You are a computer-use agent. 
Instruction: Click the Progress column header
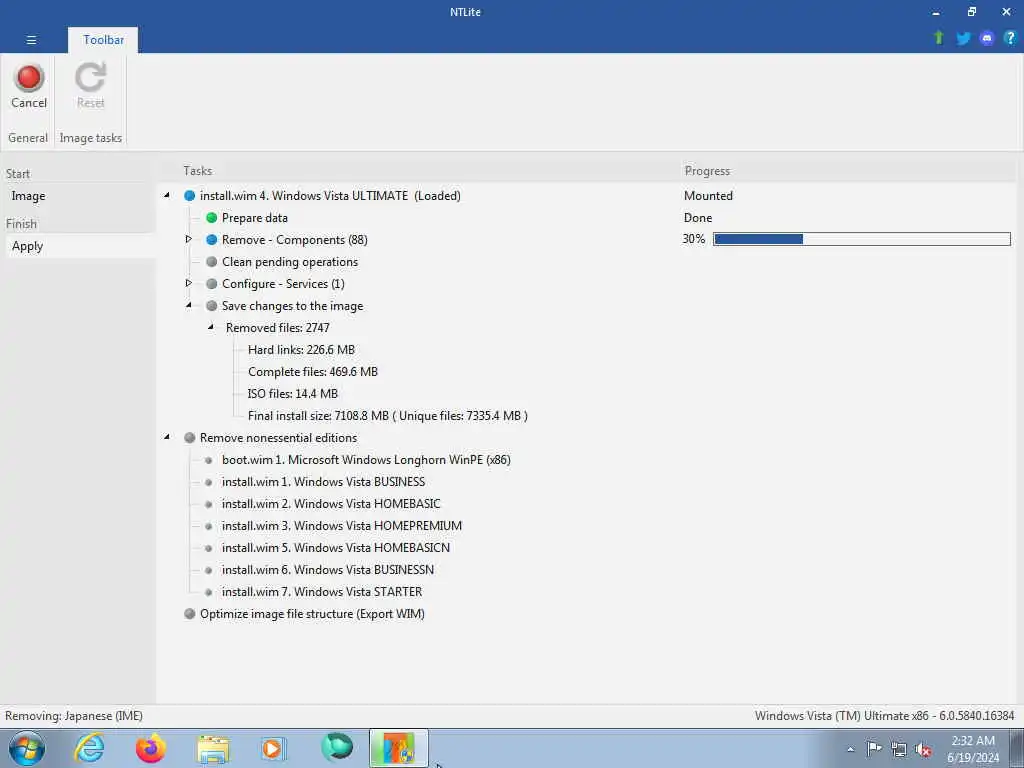(707, 170)
